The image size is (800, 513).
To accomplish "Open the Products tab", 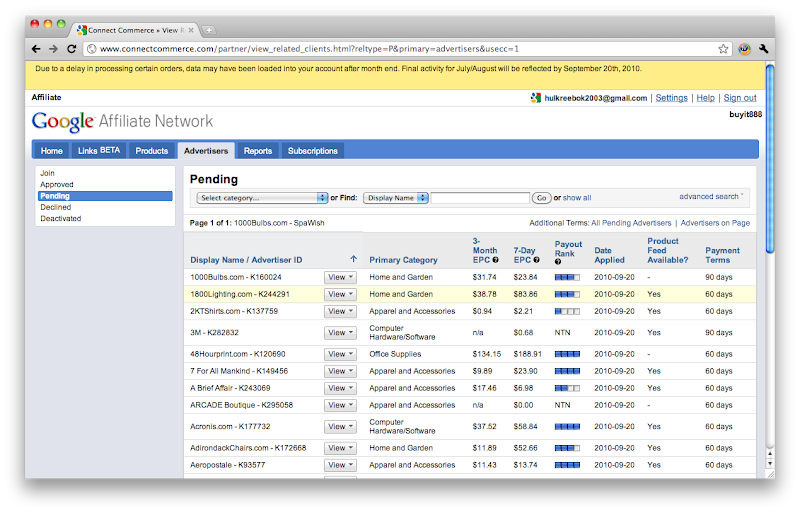I will coord(151,151).
